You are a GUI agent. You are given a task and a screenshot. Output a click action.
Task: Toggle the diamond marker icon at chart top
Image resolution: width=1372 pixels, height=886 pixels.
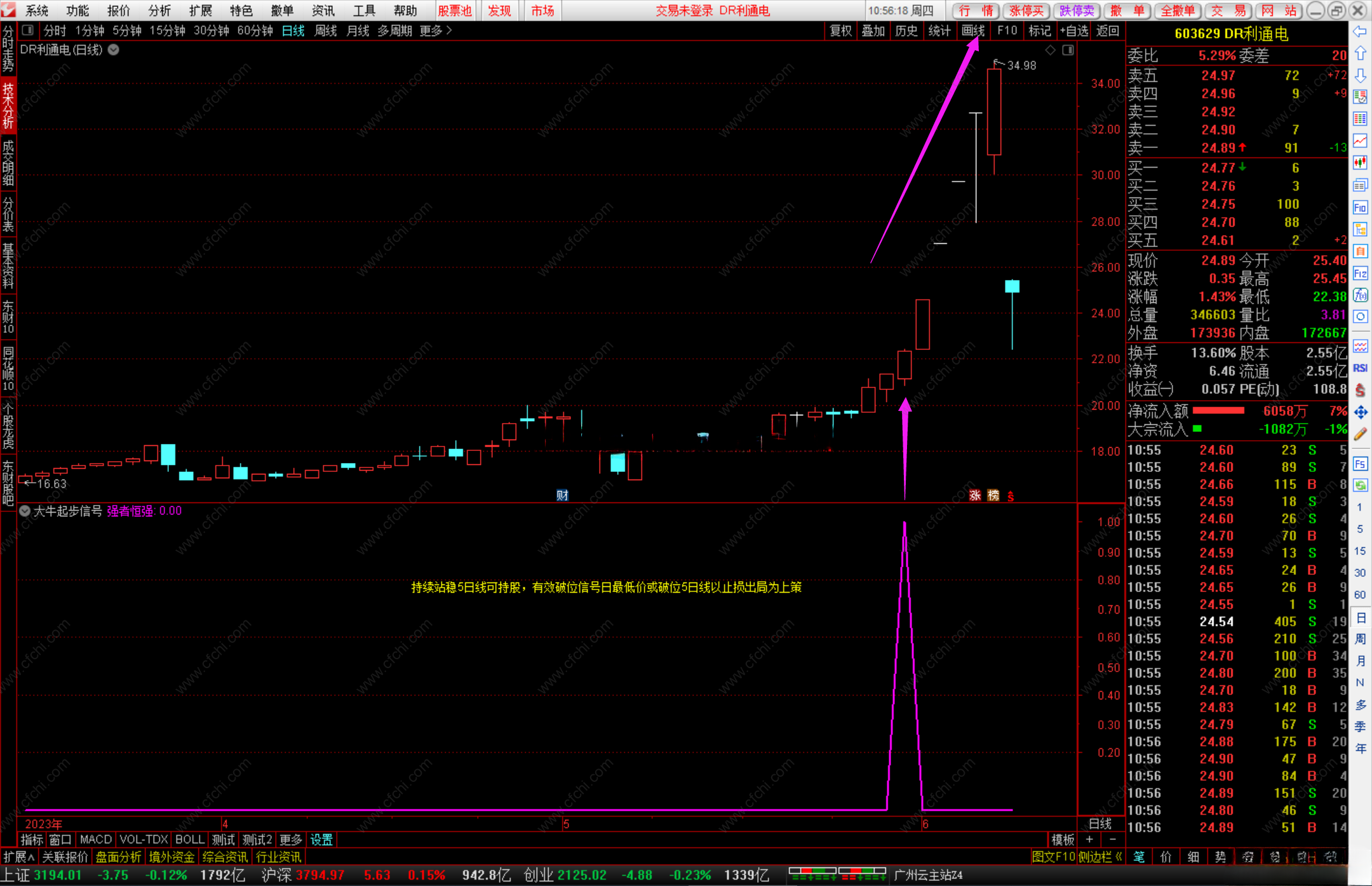click(1050, 50)
